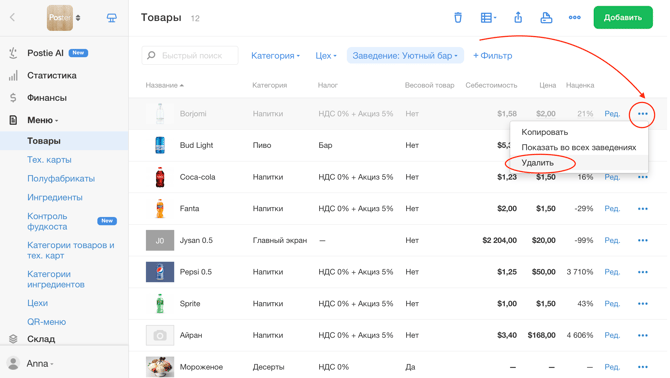The image size is (670, 378).
Task: Click the Coca-cola product name
Action: point(197,177)
